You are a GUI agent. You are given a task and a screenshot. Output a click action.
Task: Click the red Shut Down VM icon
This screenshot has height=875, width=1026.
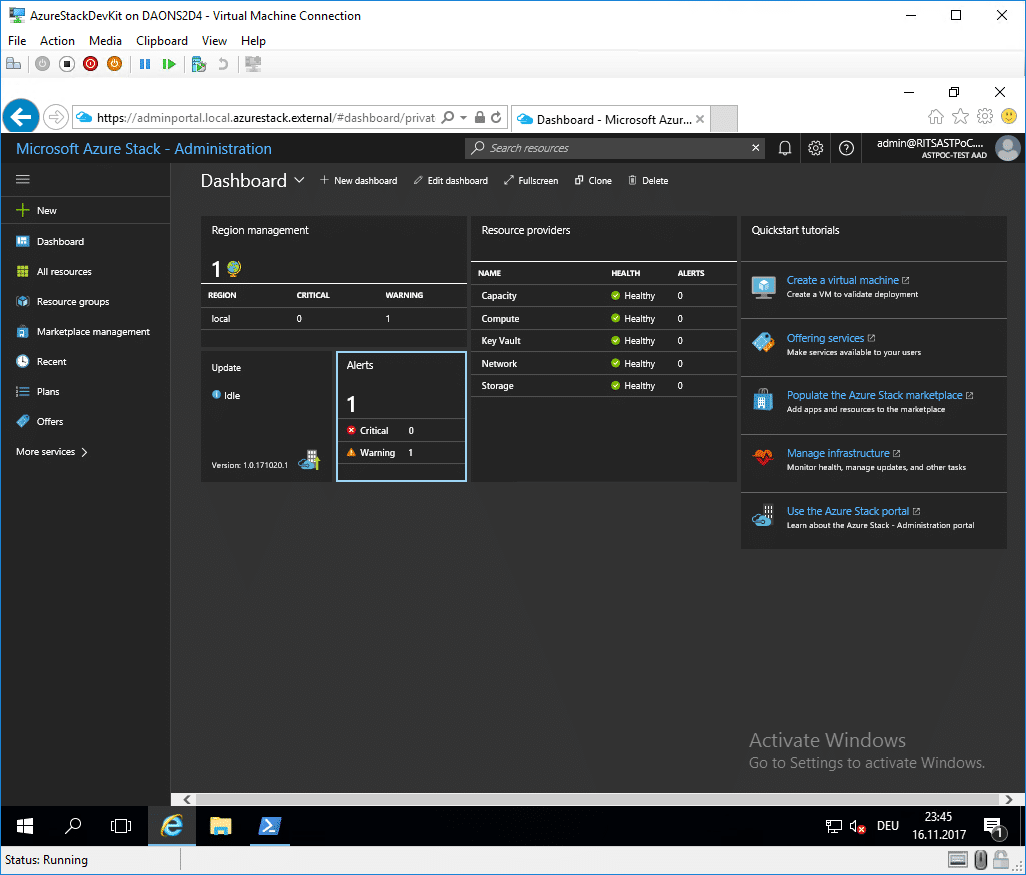coord(90,64)
